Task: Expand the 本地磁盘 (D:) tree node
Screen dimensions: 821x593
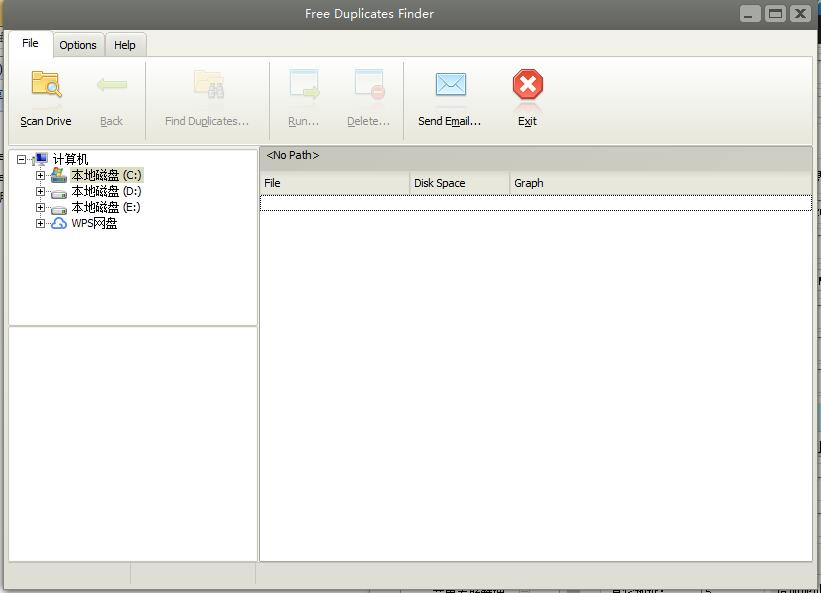Action: pos(39,190)
